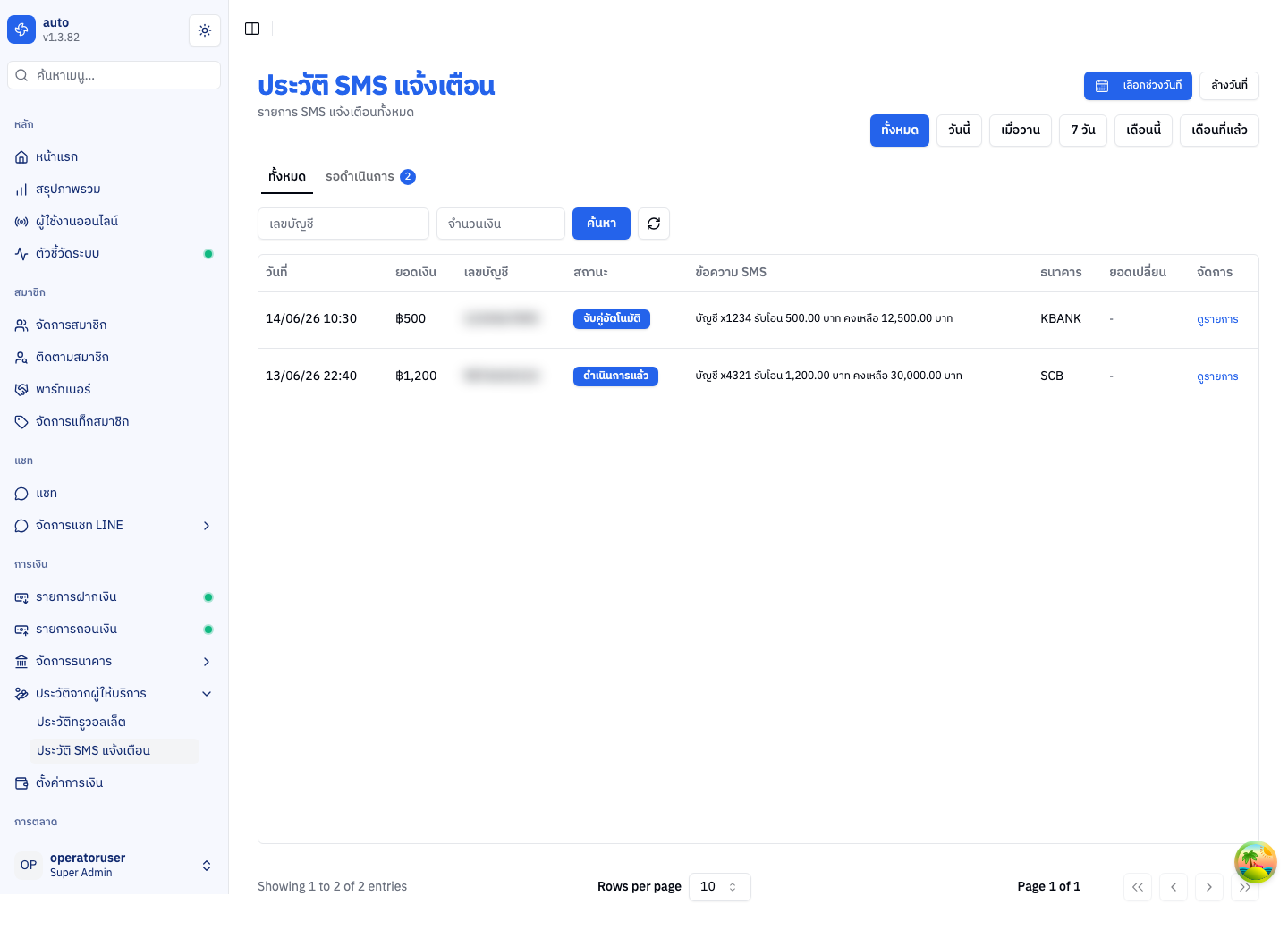The width and height of the screenshot is (1288, 930).
Task: Click the ล้างวันที่ button
Action: 1229,86
